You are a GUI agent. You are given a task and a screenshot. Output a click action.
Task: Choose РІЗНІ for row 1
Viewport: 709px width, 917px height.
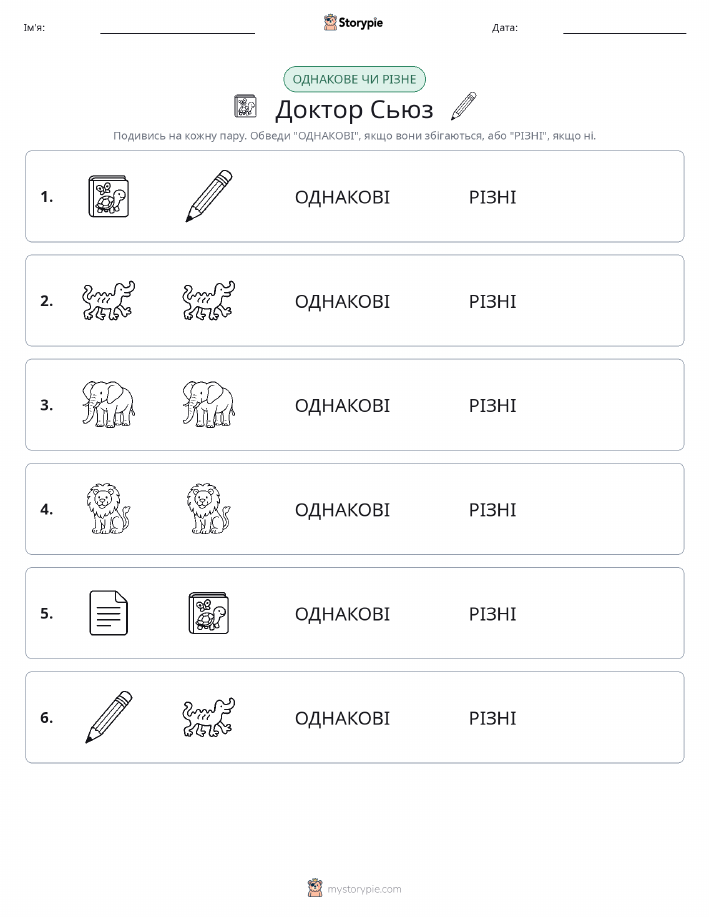coord(493,197)
